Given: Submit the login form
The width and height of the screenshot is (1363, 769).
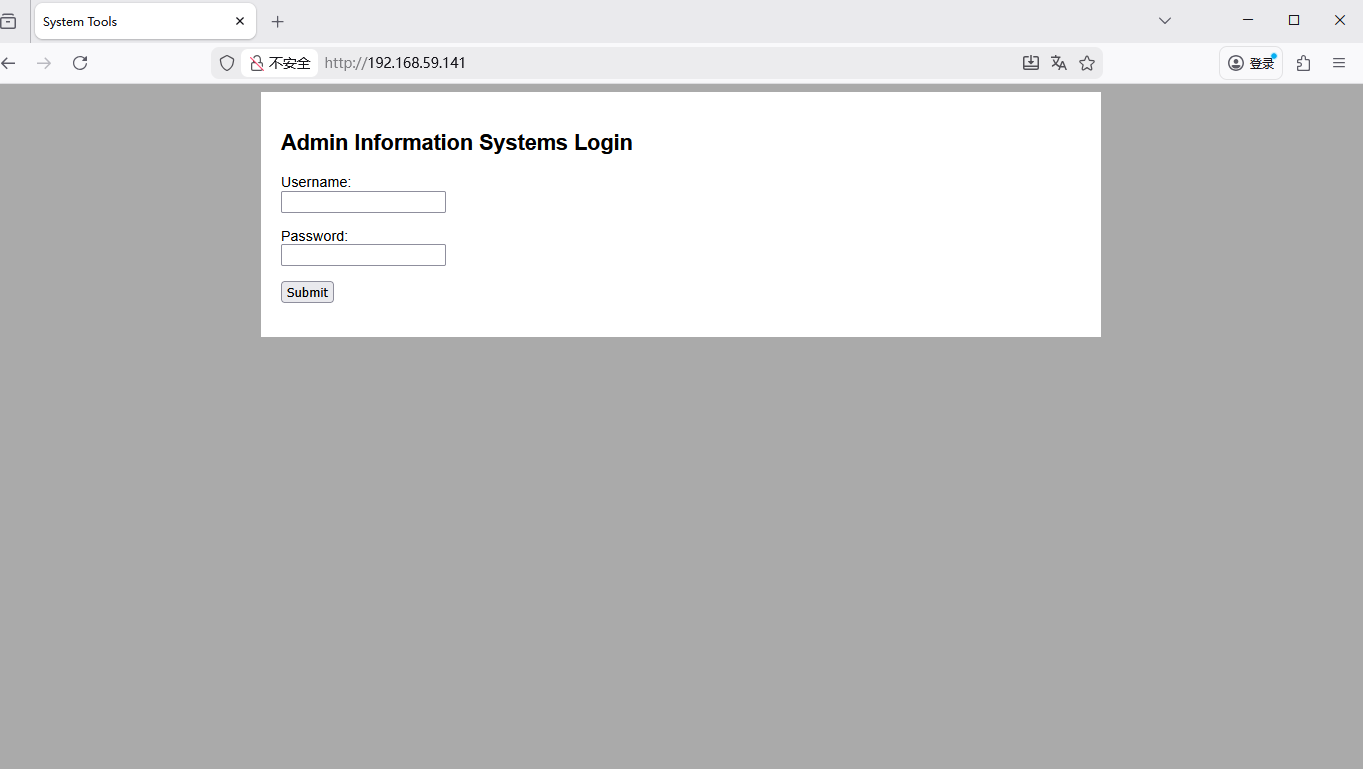Looking at the screenshot, I should (x=307, y=292).
